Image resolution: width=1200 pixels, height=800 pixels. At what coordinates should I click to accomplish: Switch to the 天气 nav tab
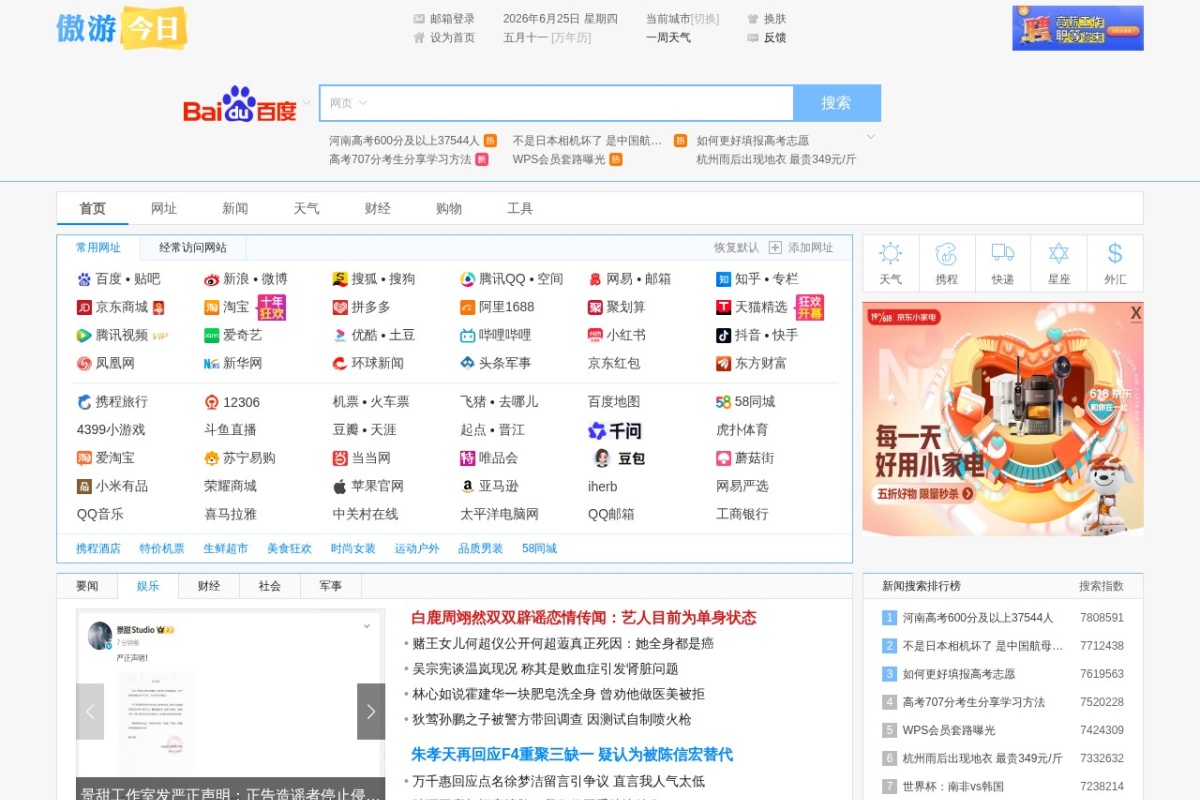coord(306,208)
